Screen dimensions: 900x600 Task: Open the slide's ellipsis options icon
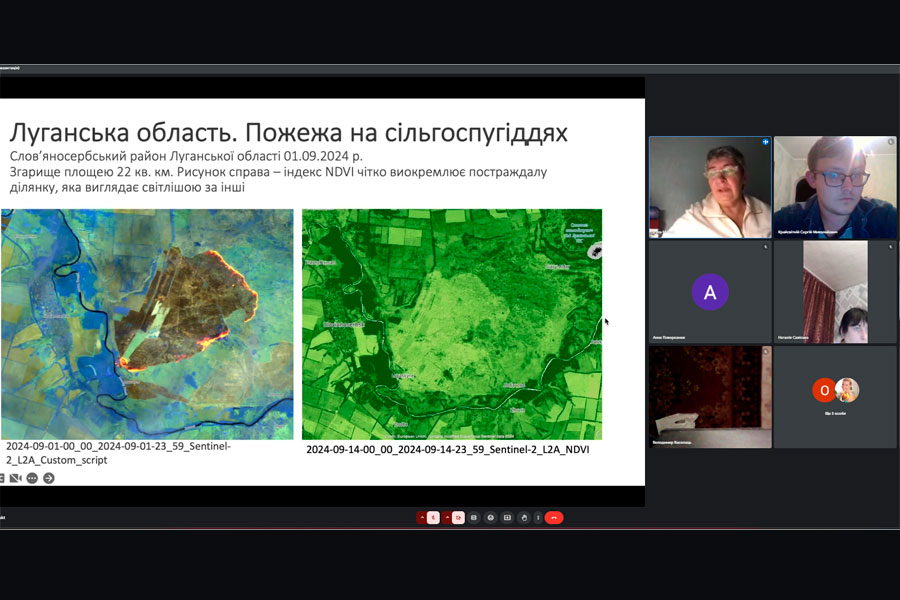pyautogui.click(x=32, y=478)
